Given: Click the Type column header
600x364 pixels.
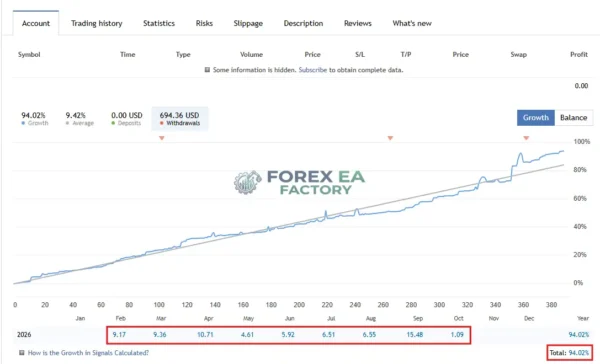Looking at the screenshot, I should pos(183,54).
